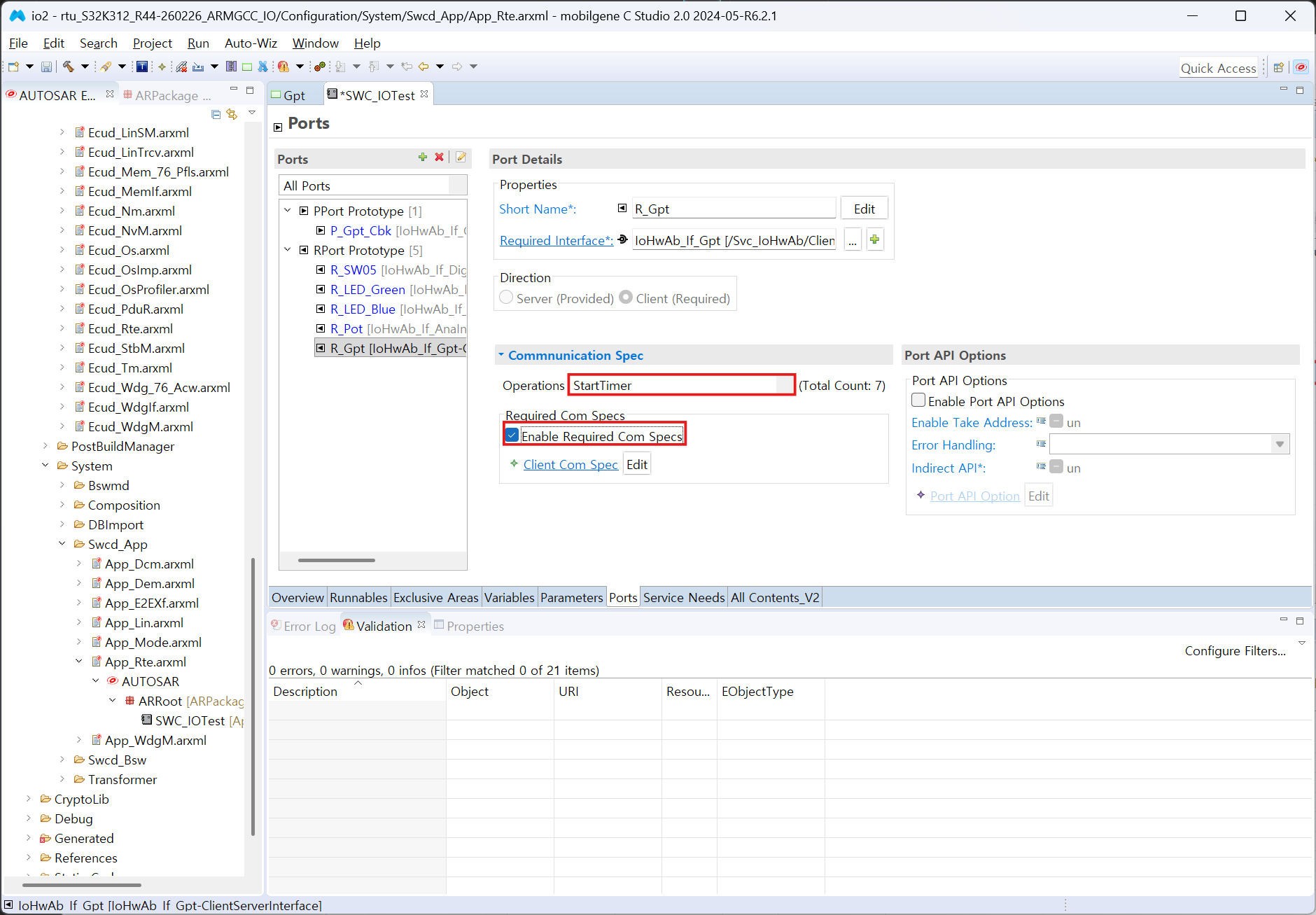This screenshot has height=915, width=1316.
Task: Open the Error Log tab
Action: [x=303, y=626]
